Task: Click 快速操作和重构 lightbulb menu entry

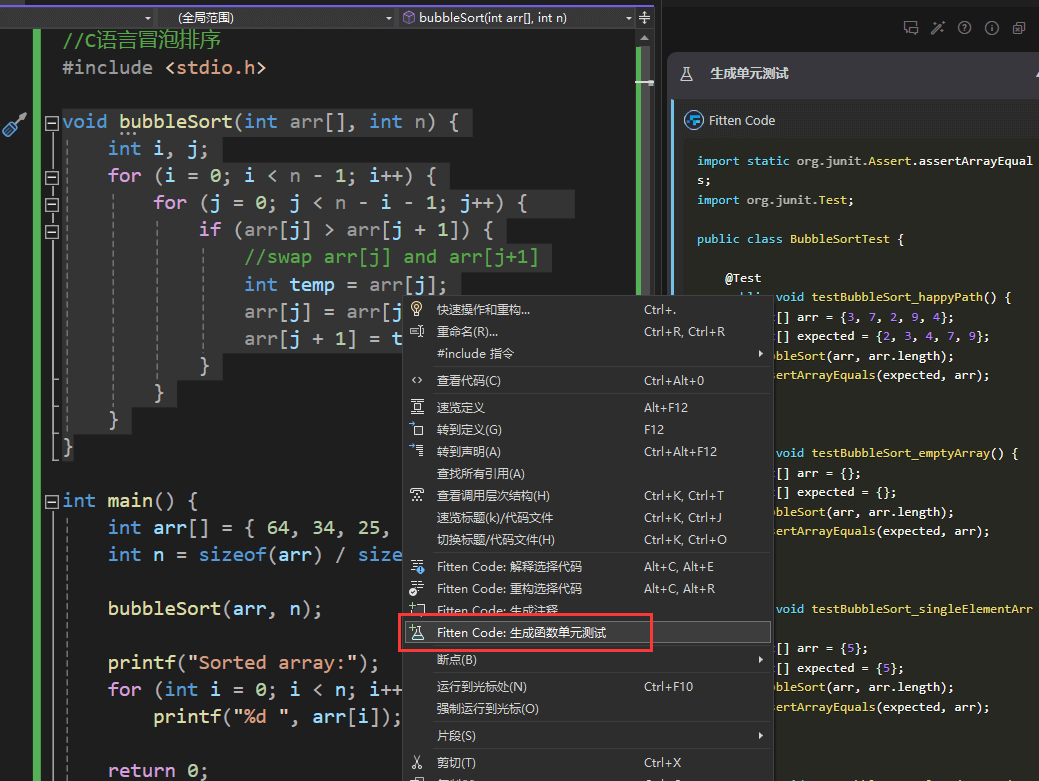Action: point(483,309)
